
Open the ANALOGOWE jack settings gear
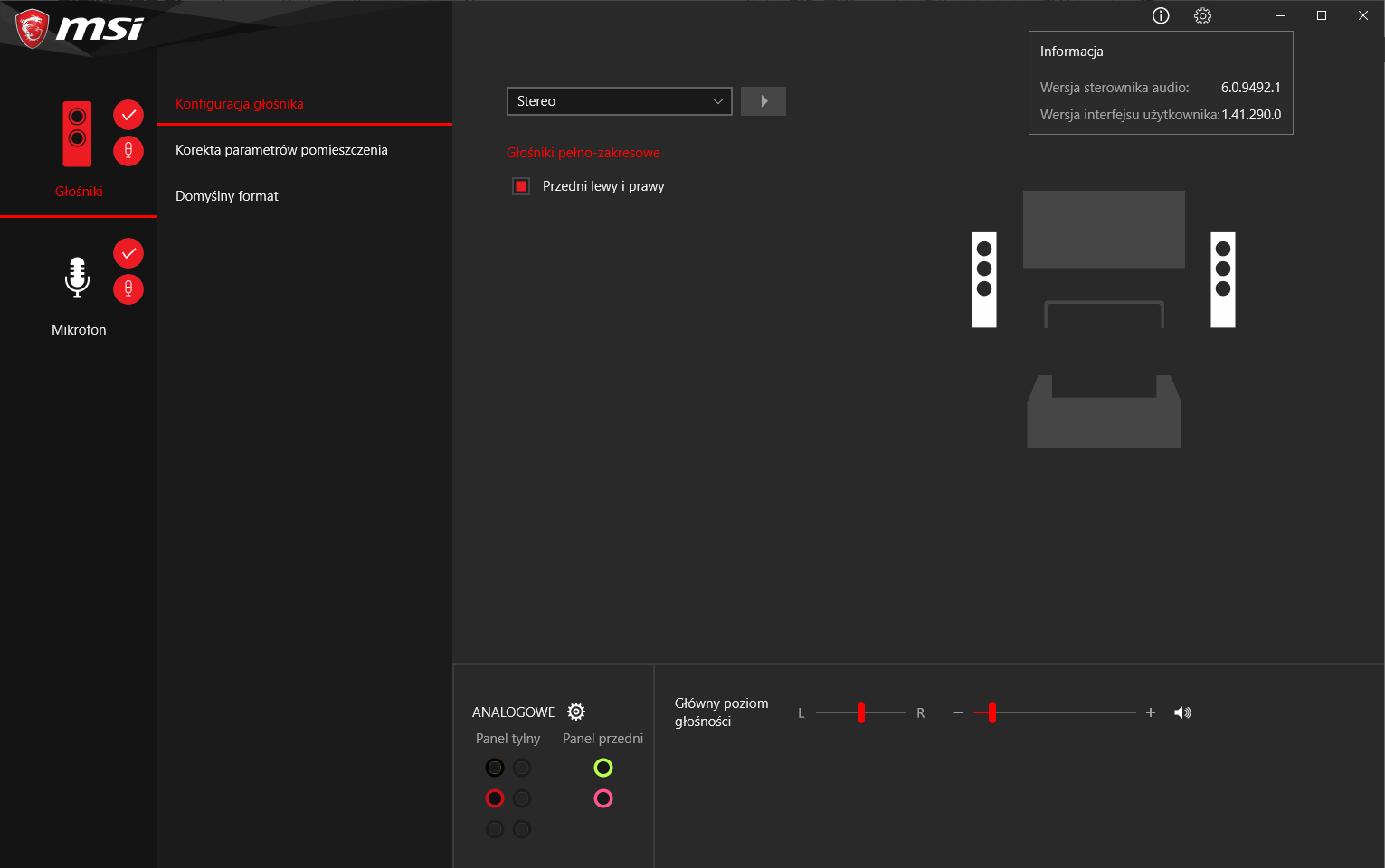tap(576, 712)
